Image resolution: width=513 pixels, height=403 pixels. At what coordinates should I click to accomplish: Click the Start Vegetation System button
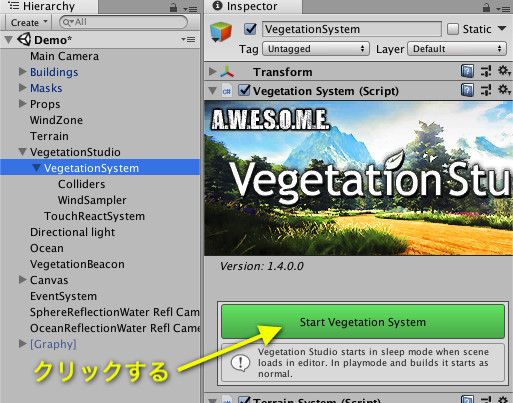[x=363, y=322]
